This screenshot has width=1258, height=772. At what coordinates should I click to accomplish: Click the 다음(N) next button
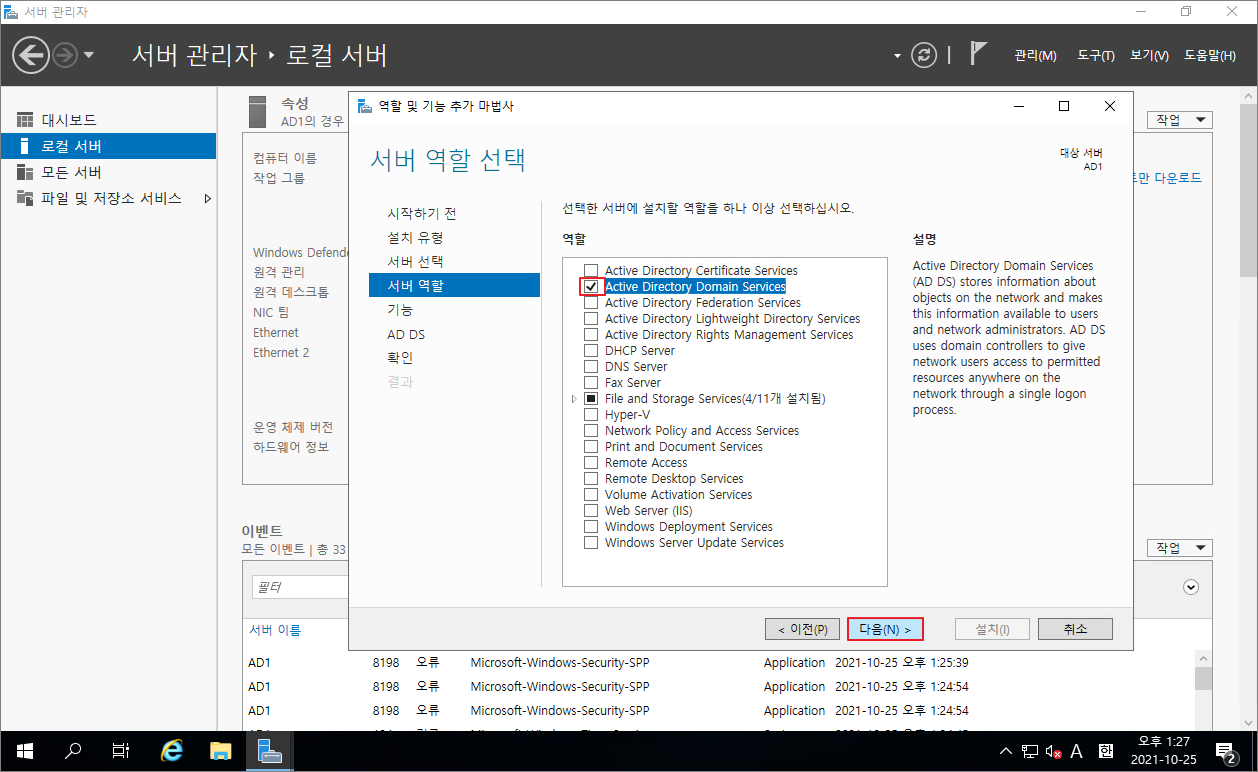tap(885, 629)
